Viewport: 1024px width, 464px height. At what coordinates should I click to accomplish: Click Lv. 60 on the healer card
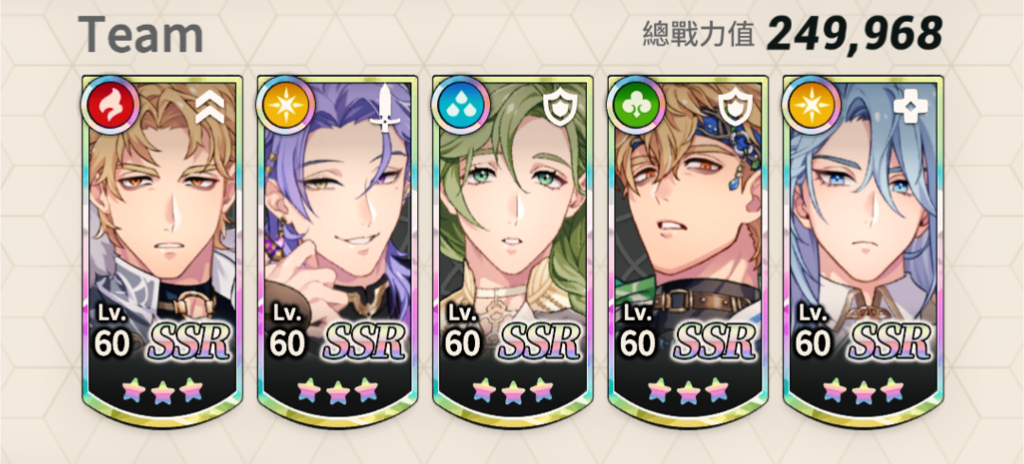coord(815,331)
